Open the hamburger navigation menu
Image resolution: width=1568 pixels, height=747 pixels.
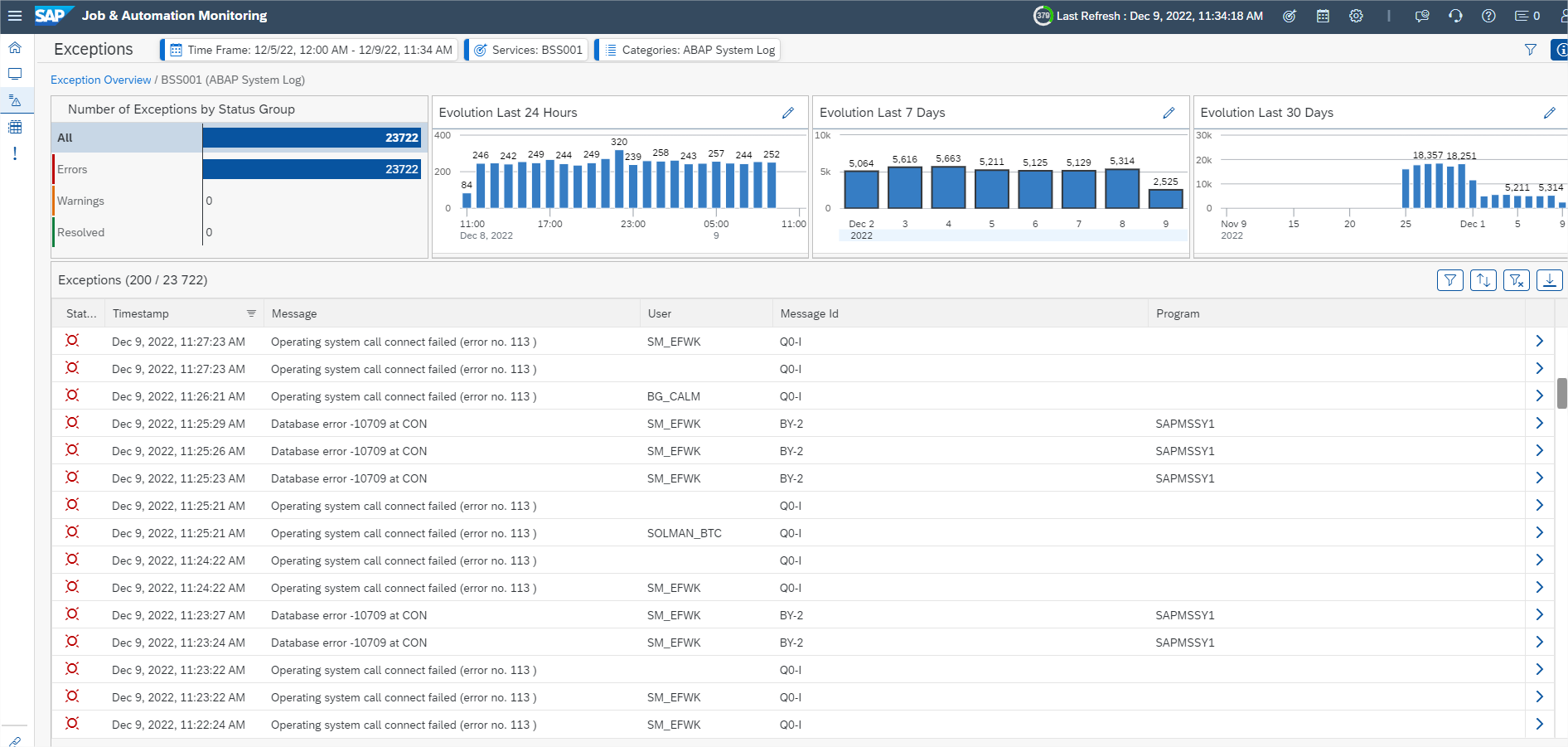[15, 16]
